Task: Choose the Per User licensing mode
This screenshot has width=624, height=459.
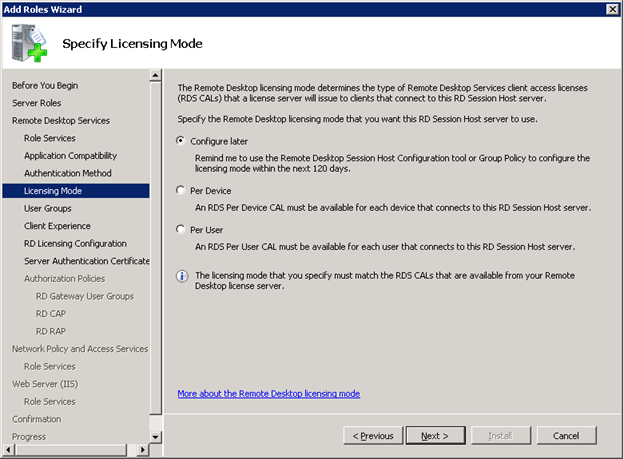Action: [180, 229]
